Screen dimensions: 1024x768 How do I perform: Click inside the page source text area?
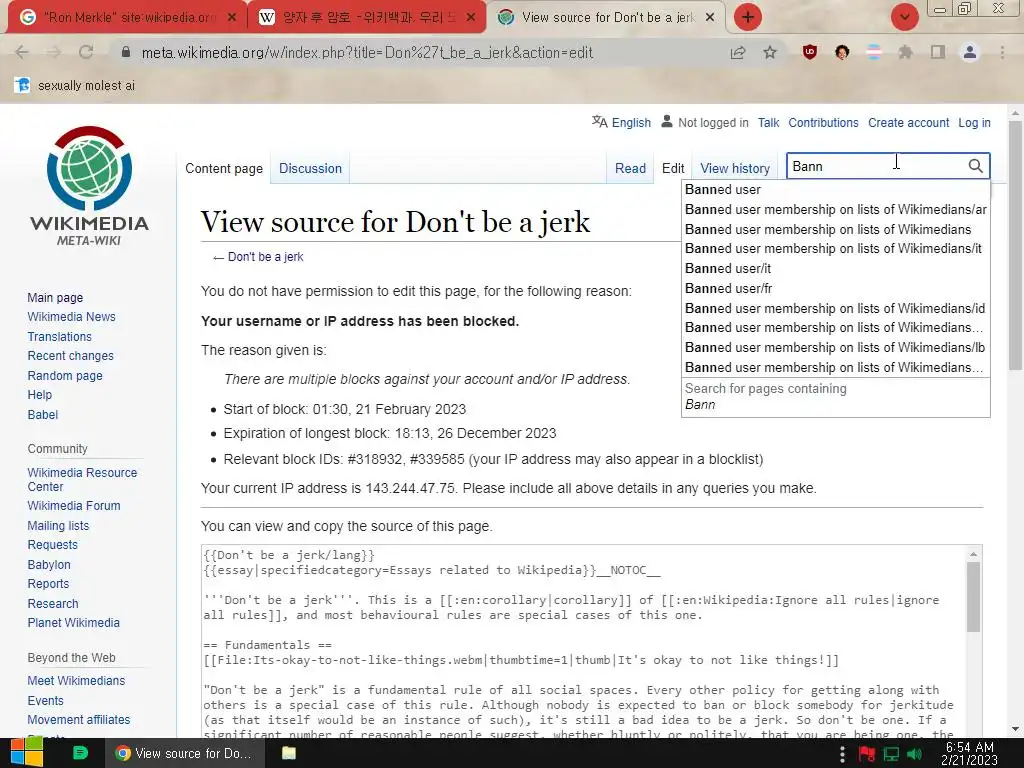(x=584, y=643)
